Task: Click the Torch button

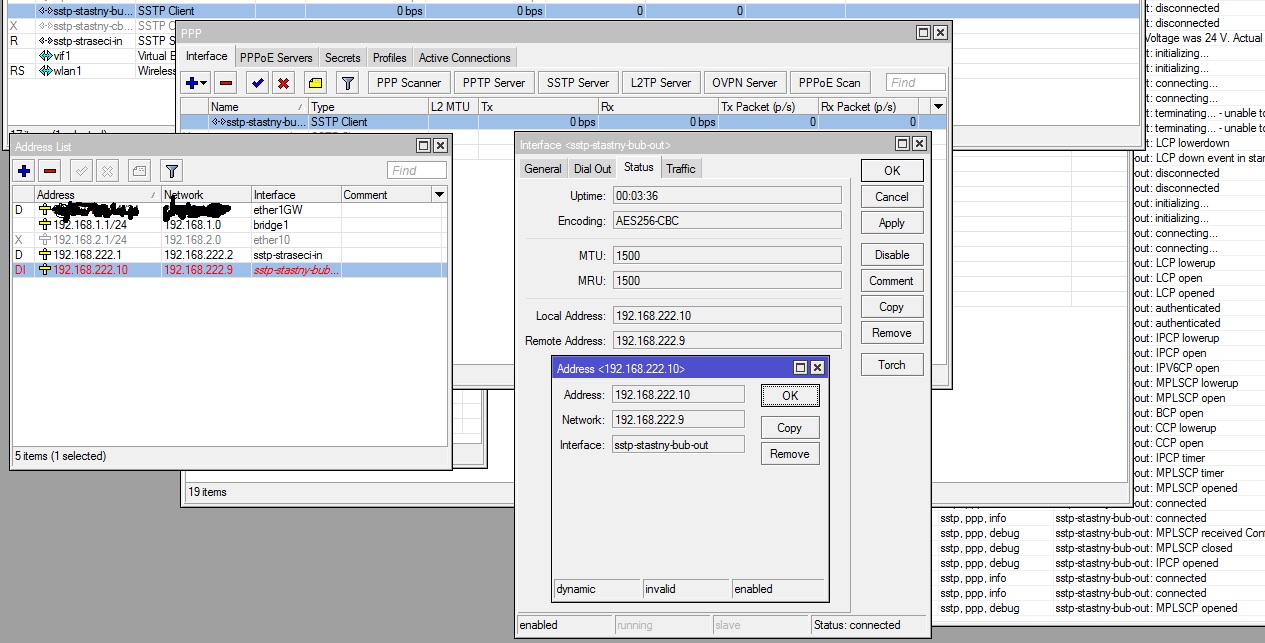Action: [x=892, y=365]
